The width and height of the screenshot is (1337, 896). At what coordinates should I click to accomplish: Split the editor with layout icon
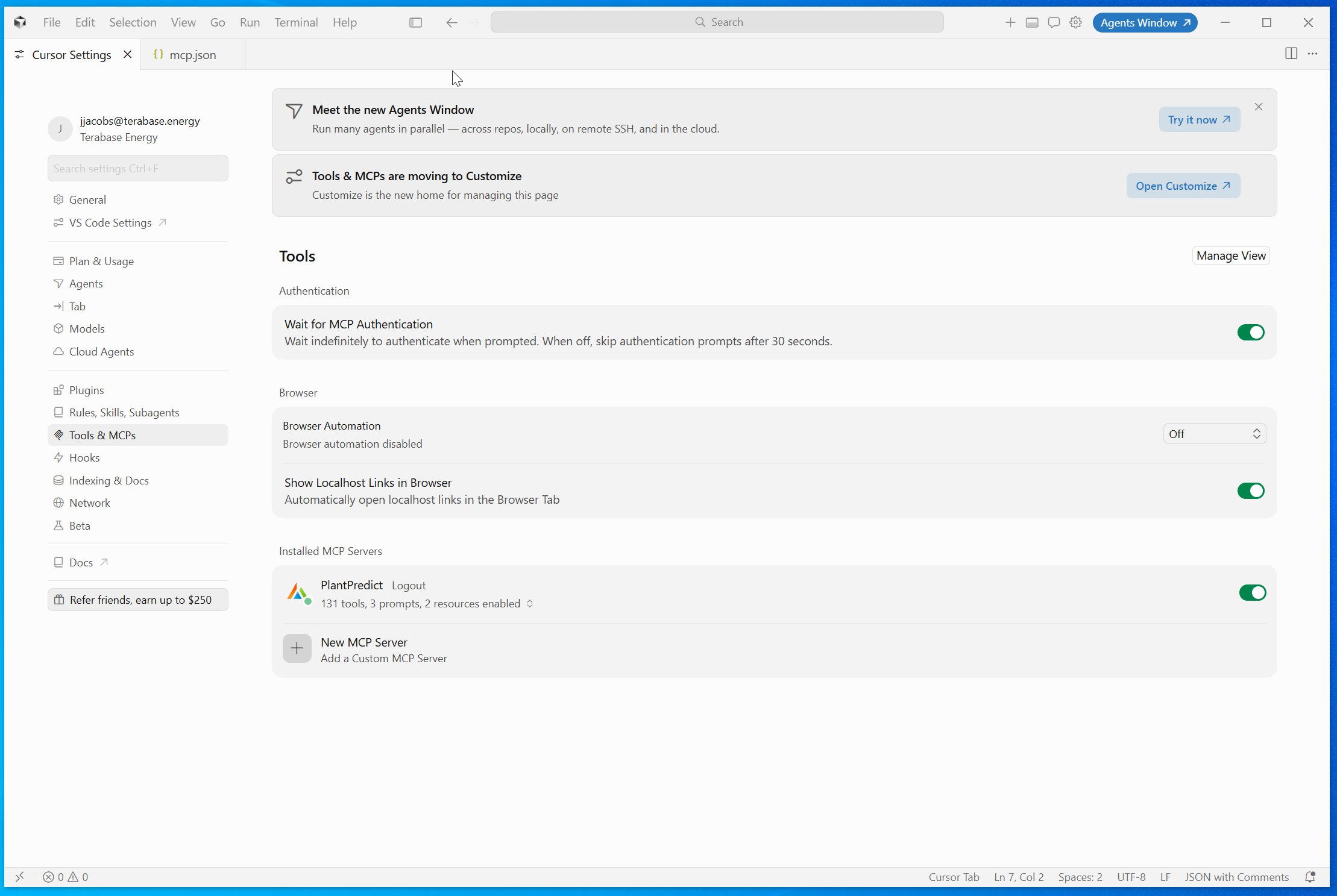coord(1291,54)
